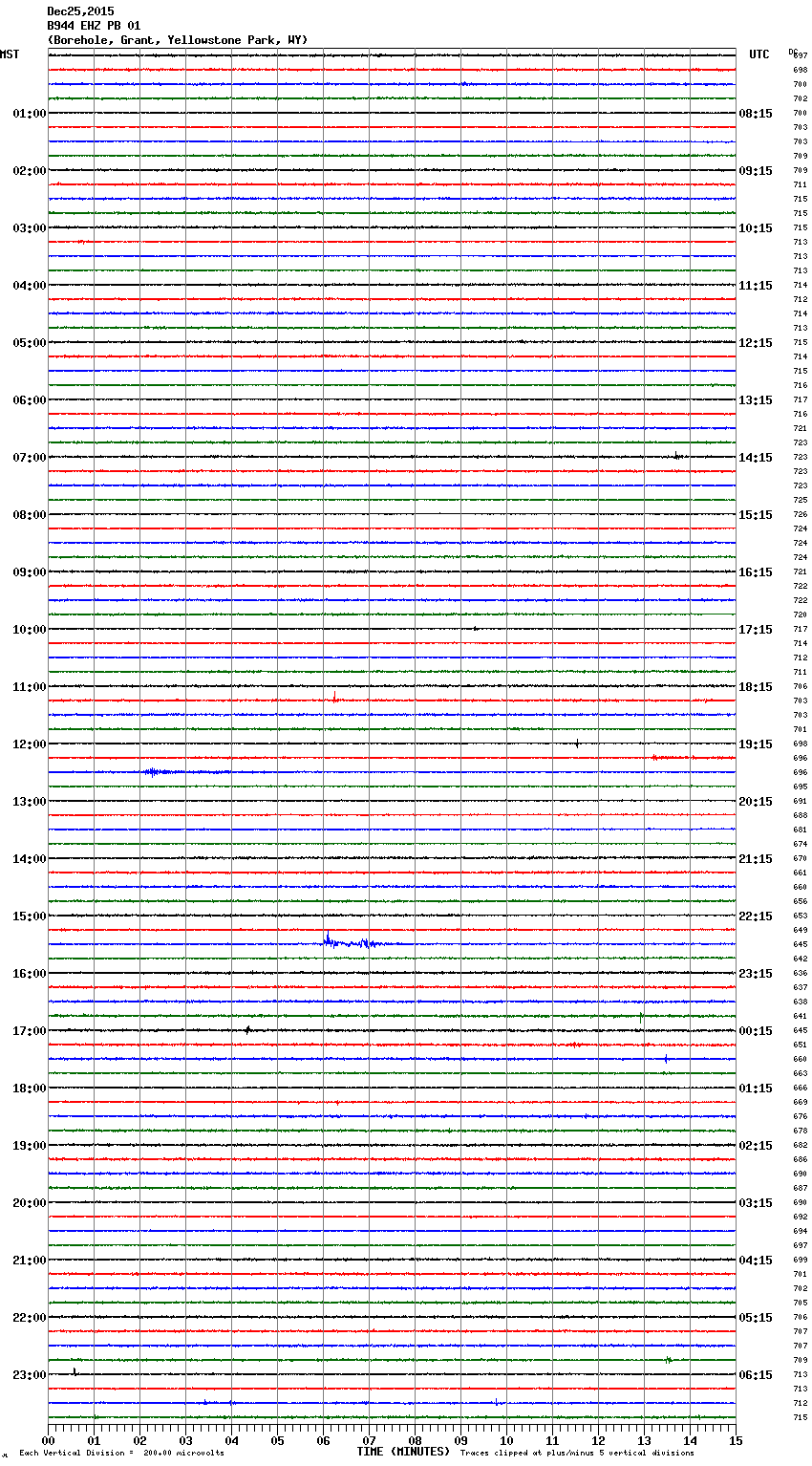Pick the 12:15 UTC time label

point(756,343)
